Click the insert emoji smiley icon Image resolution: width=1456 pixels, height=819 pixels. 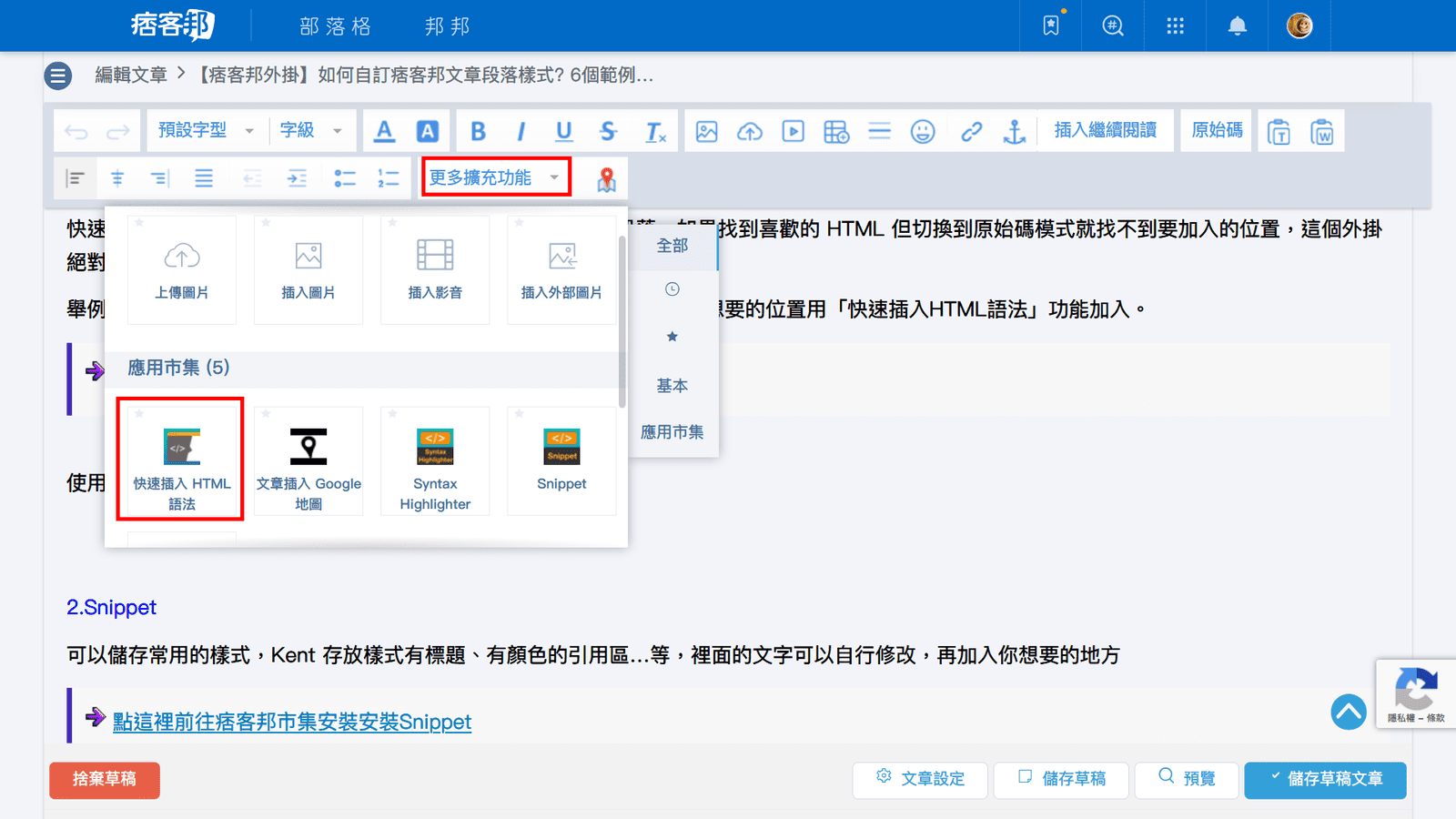(923, 132)
